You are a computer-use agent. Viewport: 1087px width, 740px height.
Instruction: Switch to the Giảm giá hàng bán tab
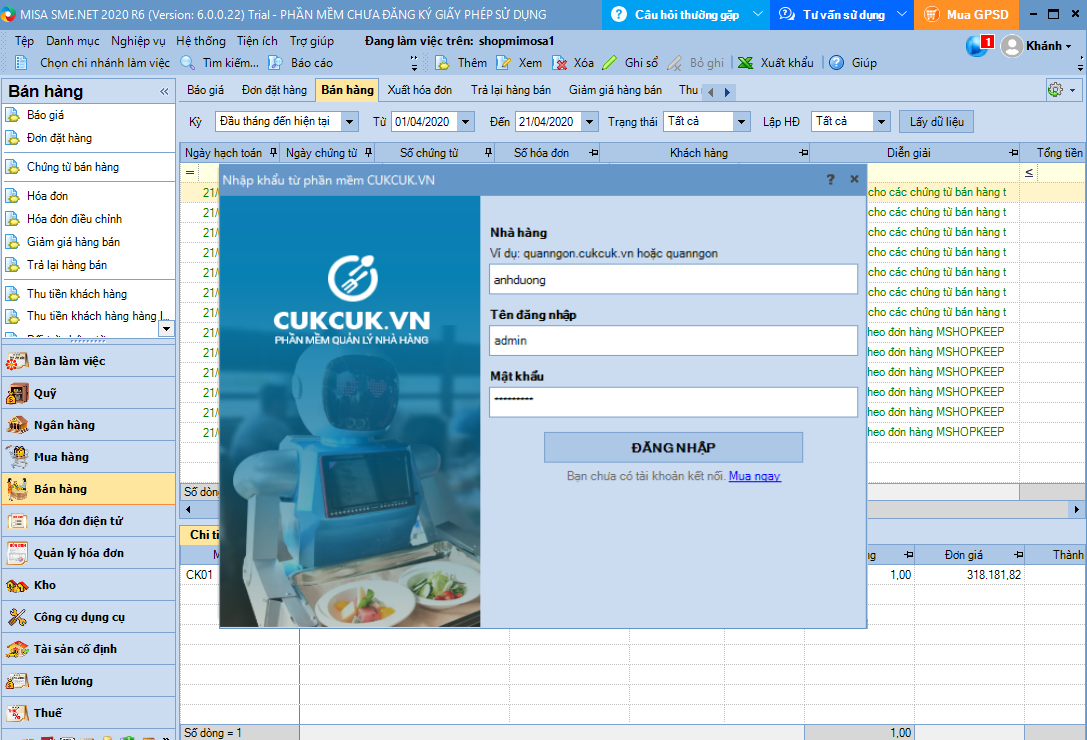point(615,90)
